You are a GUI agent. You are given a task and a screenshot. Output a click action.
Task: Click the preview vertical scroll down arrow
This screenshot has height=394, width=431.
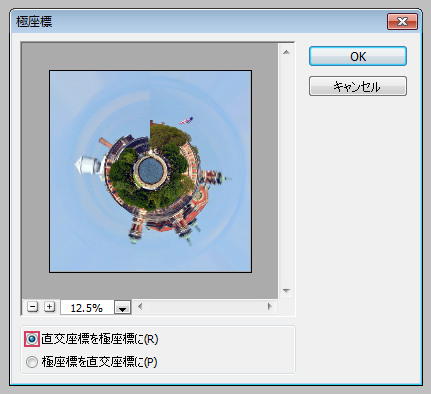tap(286, 291)
